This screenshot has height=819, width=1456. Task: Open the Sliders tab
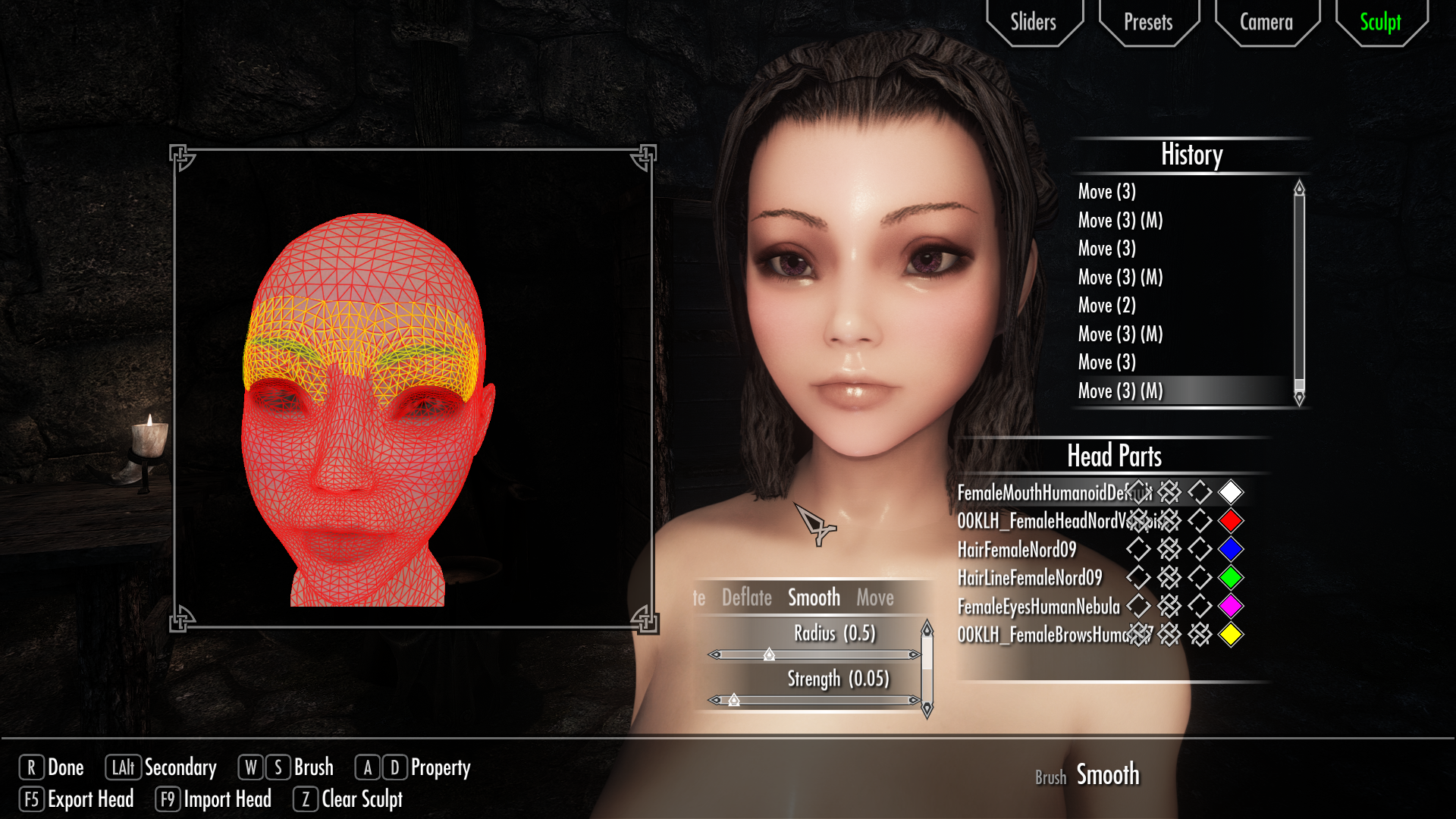pyautogui.click(x=1034, y=23)
